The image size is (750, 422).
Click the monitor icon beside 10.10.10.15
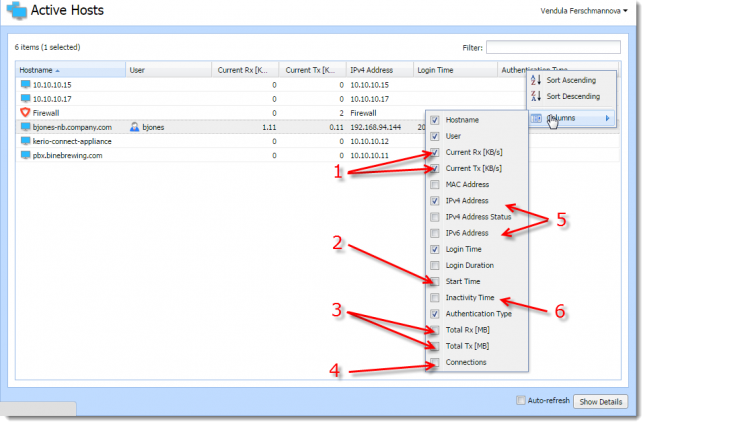pyautogui.click(x=25, y=85)
